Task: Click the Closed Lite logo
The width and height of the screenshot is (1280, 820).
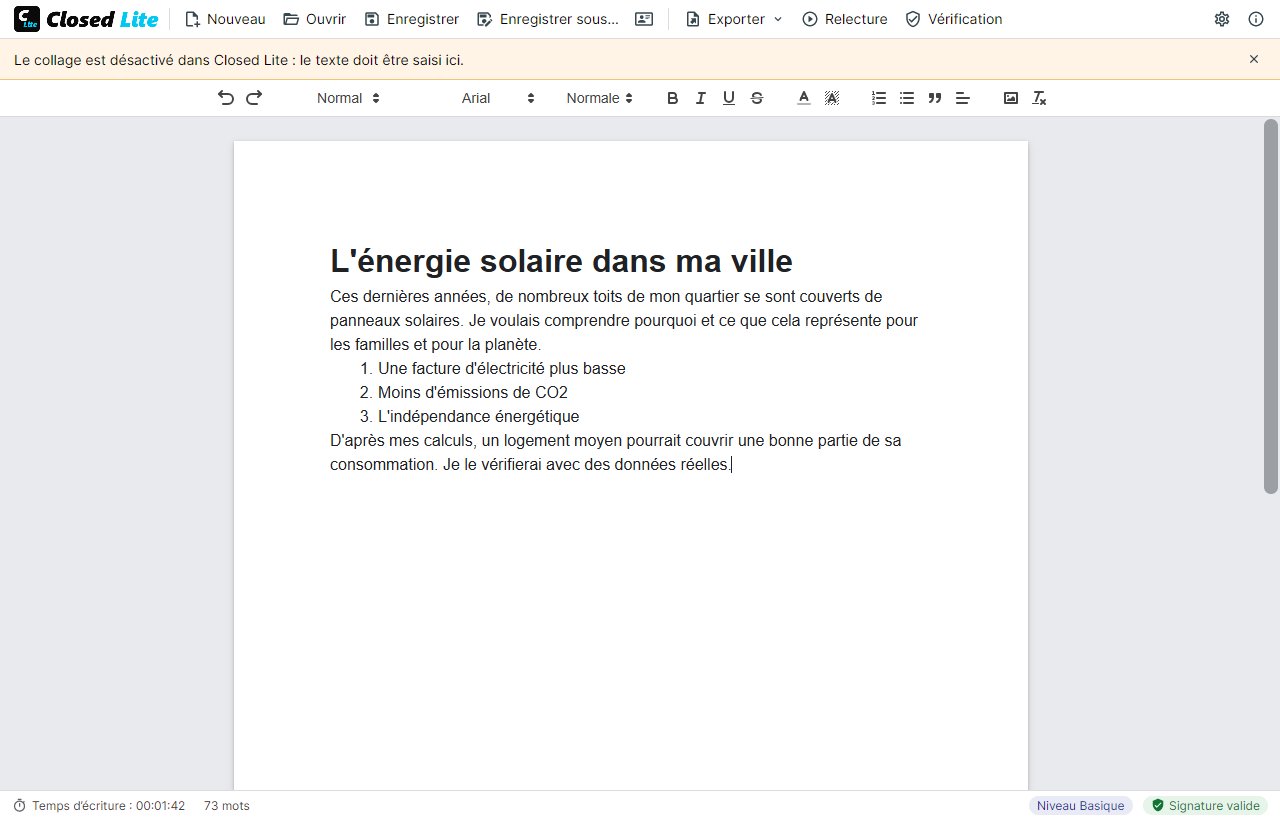Action: point(86,19)
